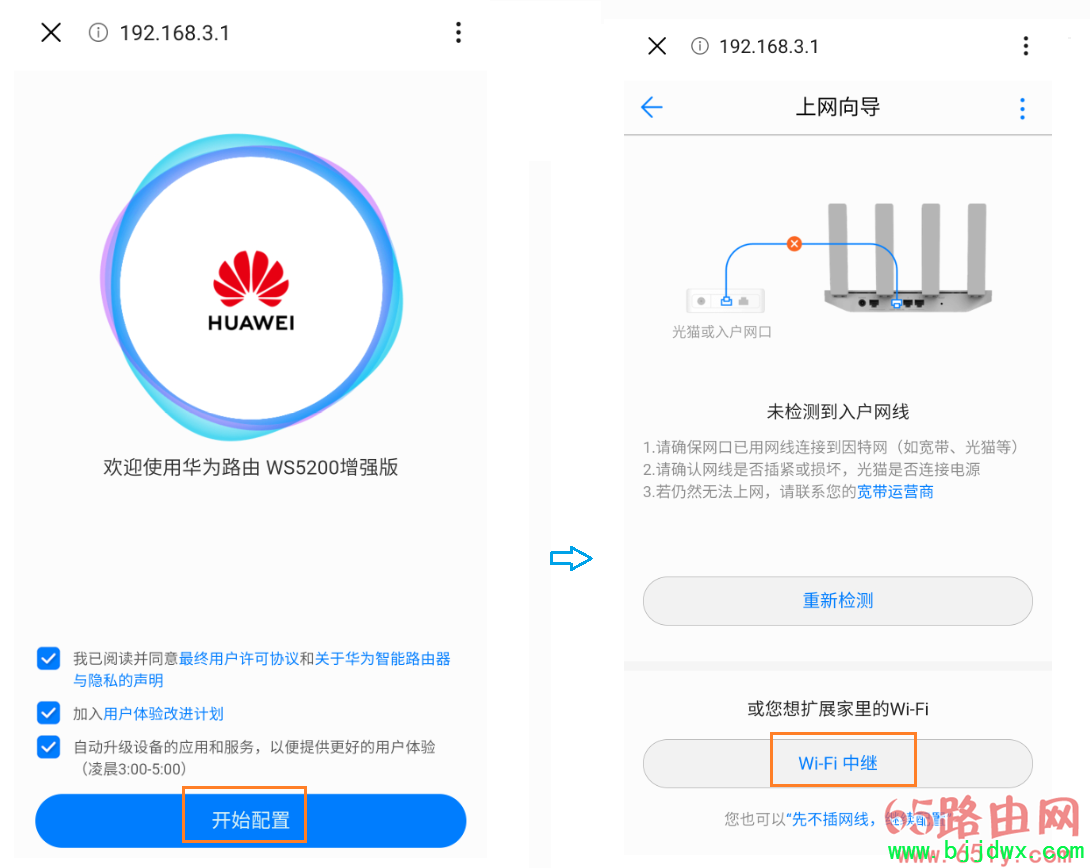The image size is (1090, 868).
Task: Toggle the user experience improvement plan checkbox
Action: 49,712
